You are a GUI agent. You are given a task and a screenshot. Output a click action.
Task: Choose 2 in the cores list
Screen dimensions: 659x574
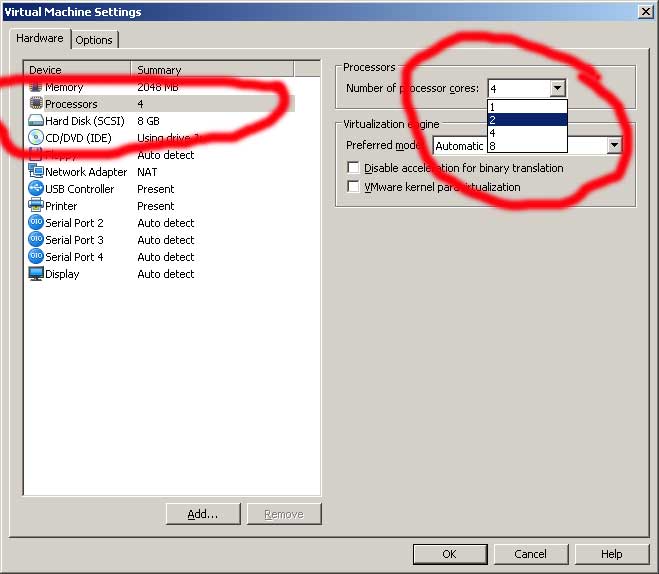point(527,119)
